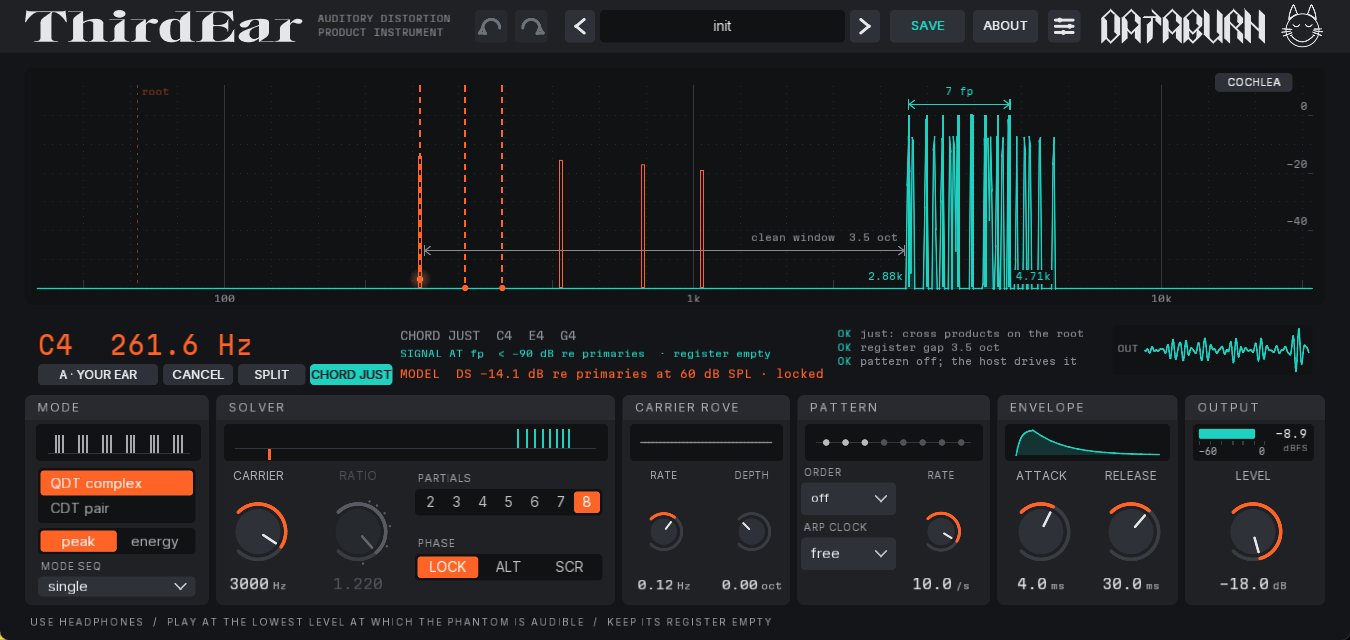Image resolution: width=1350 pixels, height=640 pixels.
Task: Click the 1.220 ratio value
Action: click(358, 584)
